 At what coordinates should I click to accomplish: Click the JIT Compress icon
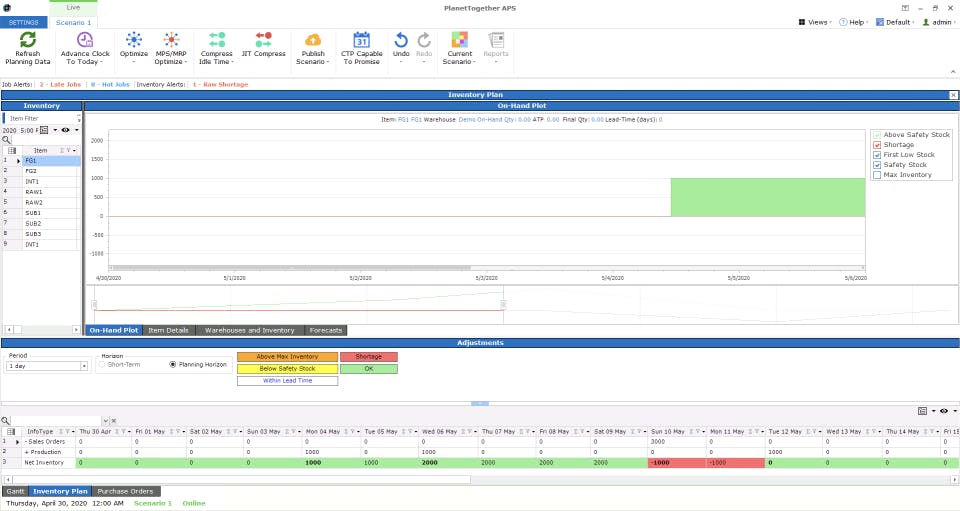[263, 40]
